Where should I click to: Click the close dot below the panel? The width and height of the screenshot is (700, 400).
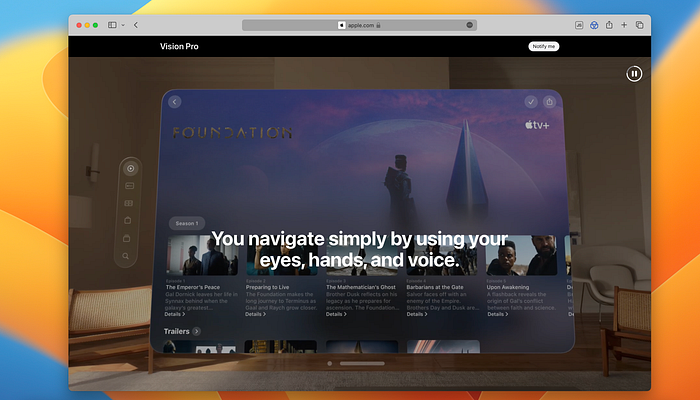click(329, 363)
